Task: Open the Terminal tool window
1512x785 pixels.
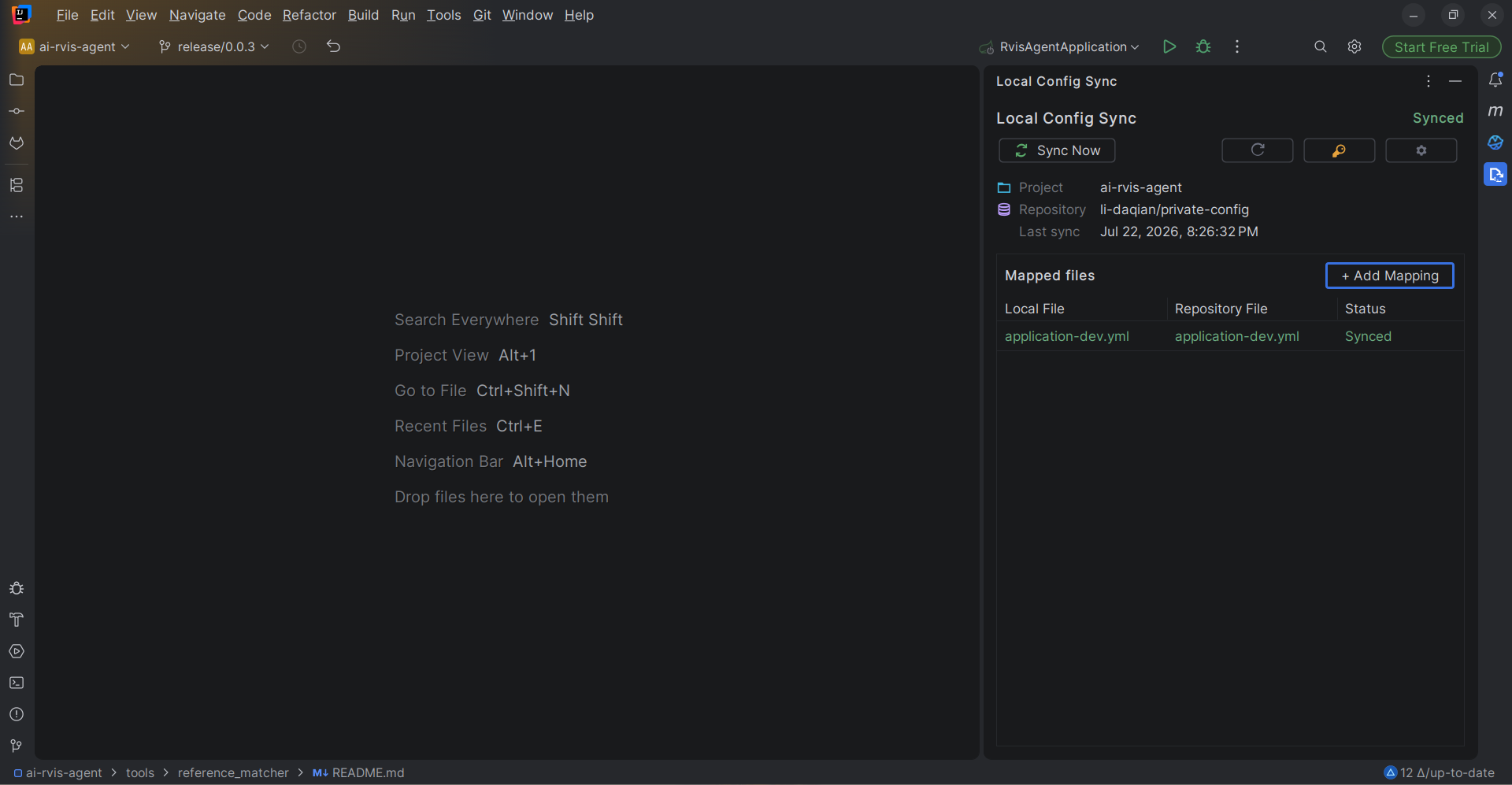Action: point(17,683)
